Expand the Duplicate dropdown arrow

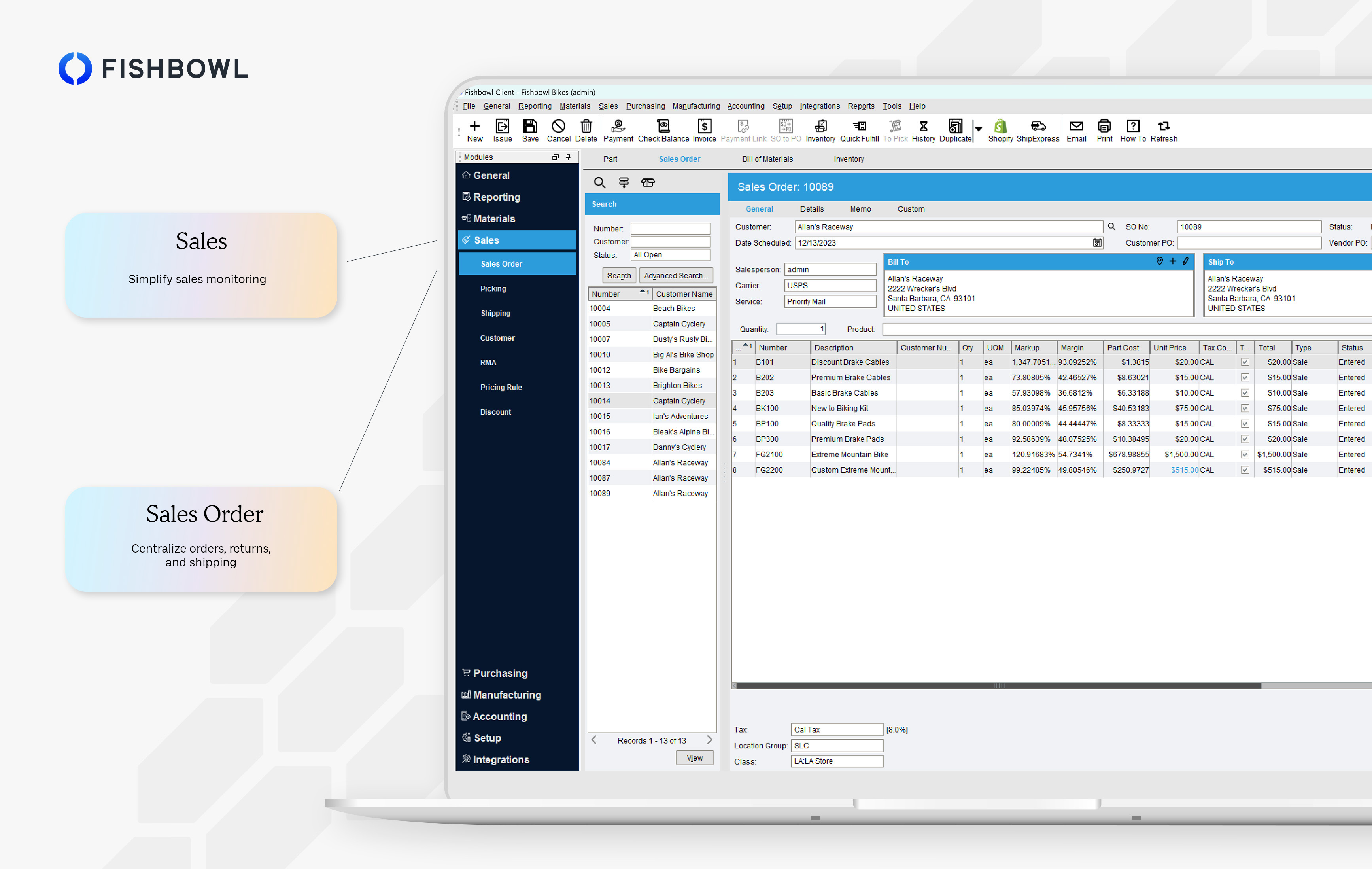978,130
